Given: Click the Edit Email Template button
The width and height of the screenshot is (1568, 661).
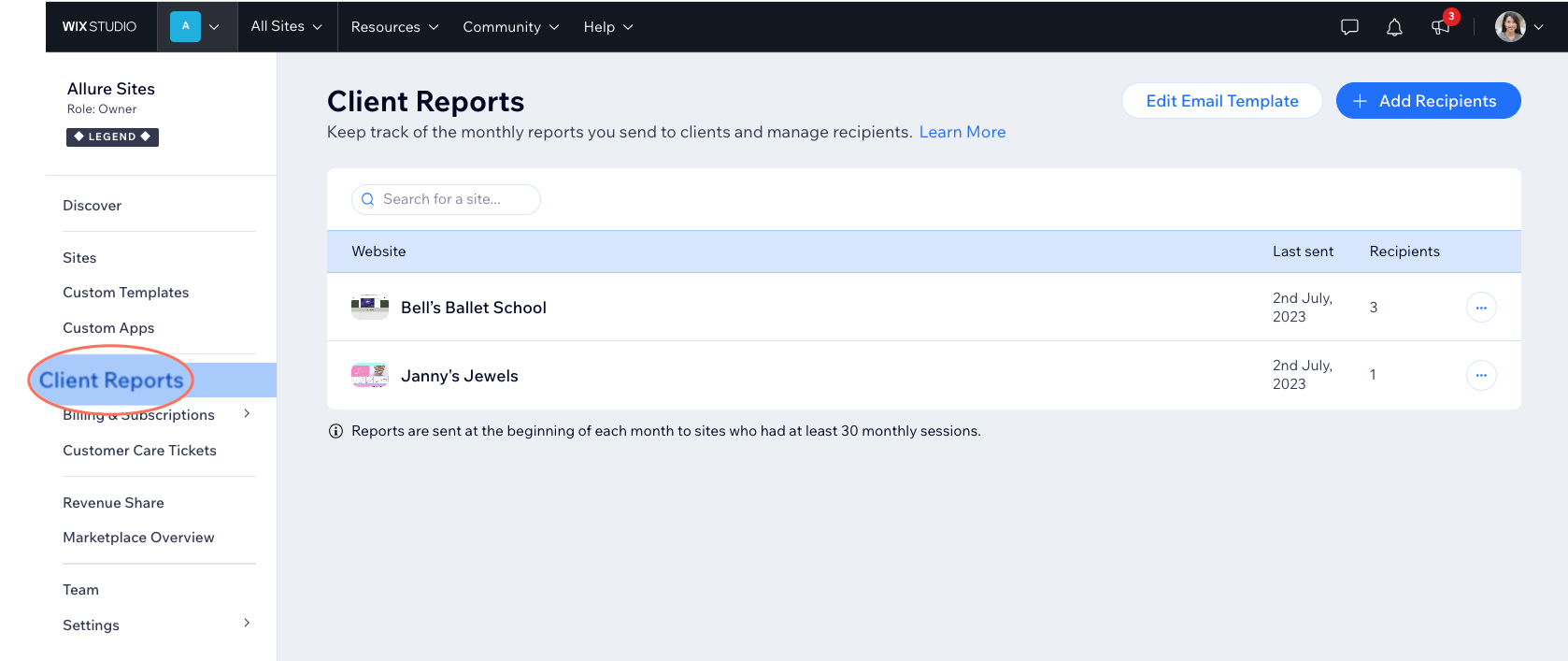Looking at the screenshot, I should [1222, 101].
